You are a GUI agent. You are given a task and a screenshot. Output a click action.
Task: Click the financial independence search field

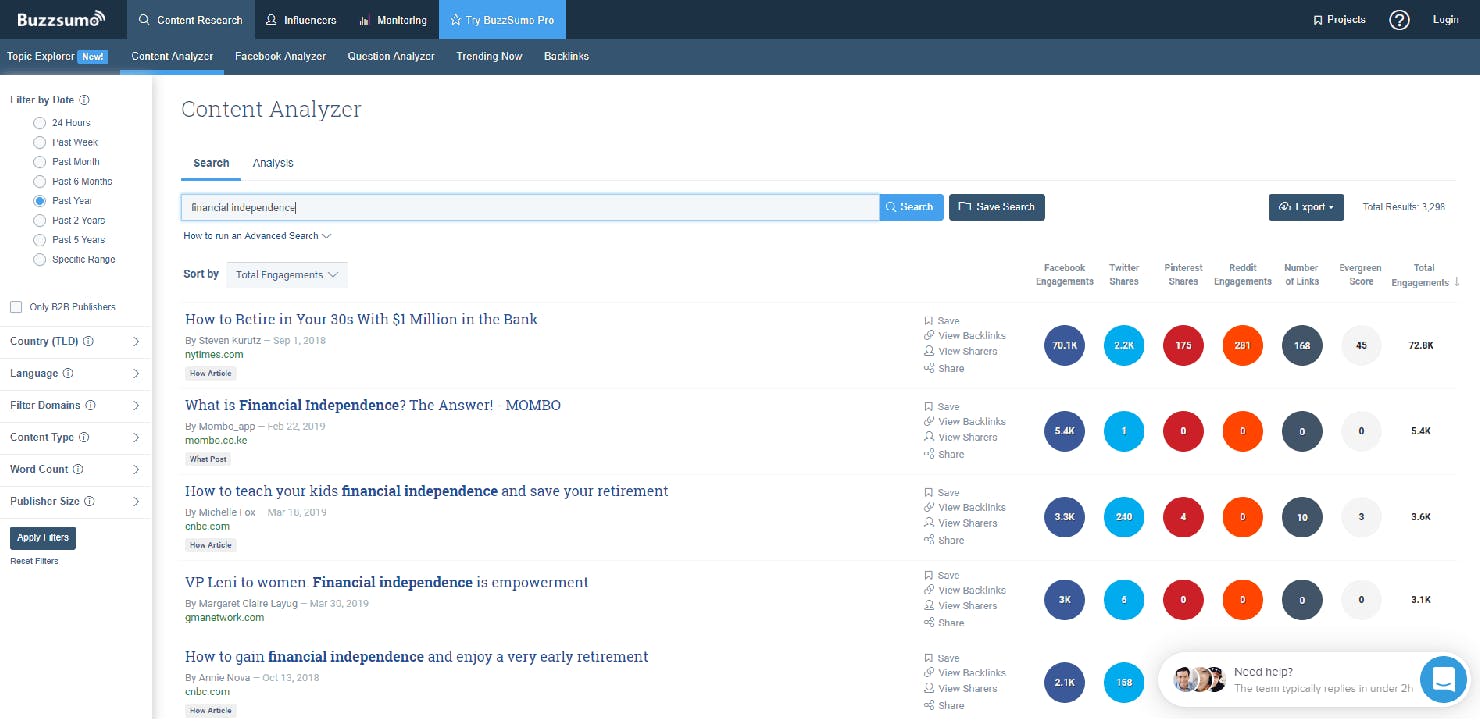coord(530,207)
